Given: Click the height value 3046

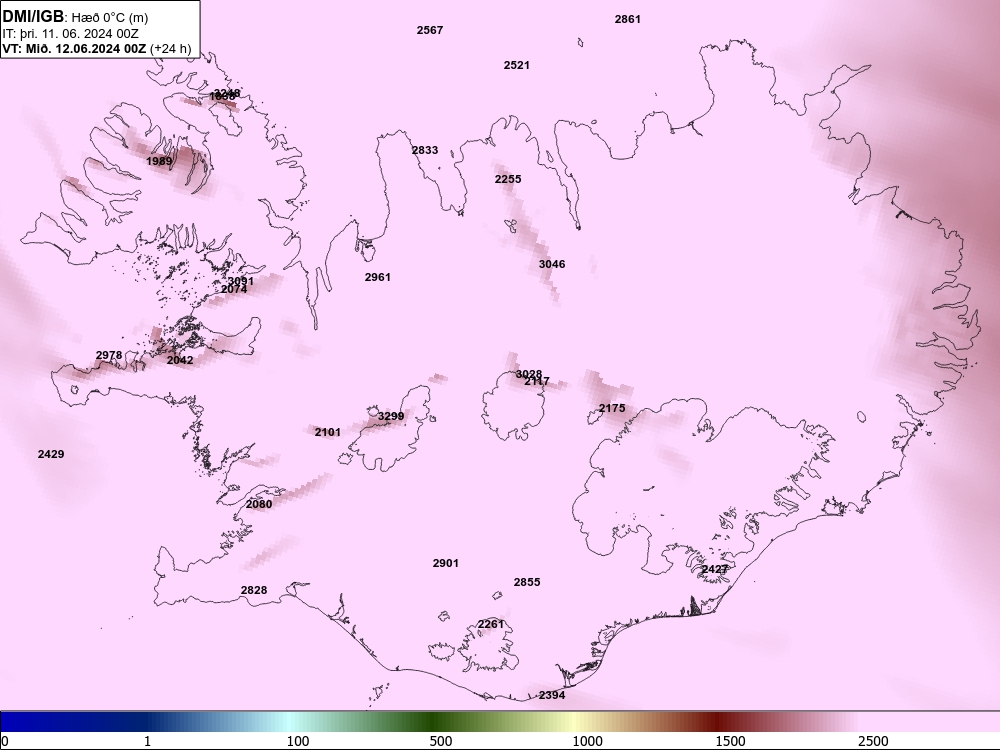Looking at the screenshot, I should pos(552,264).
